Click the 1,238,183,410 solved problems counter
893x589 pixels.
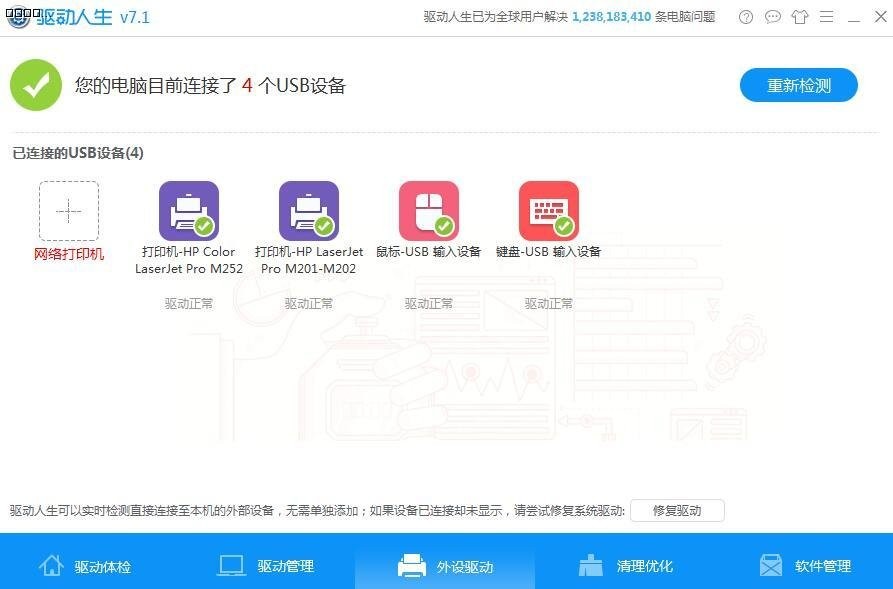tap(611, 17)
